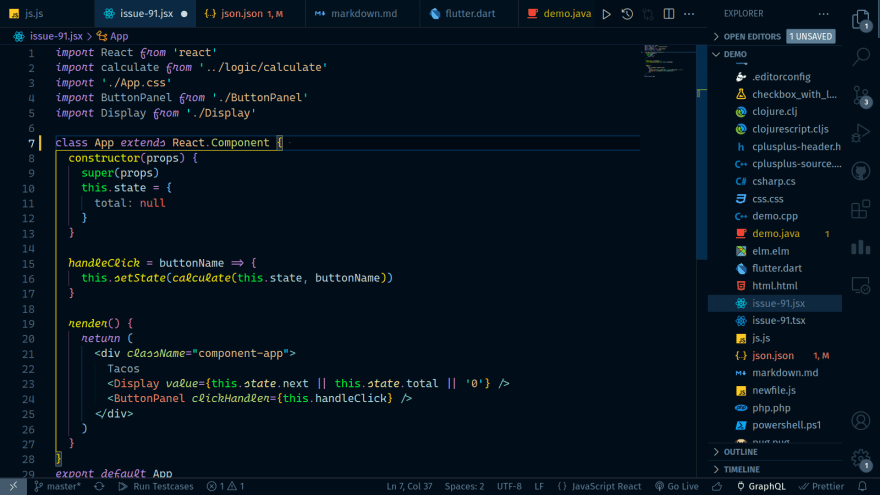
Task: Open powershell.ps1 in Explorer
Action: pos(786,425)
